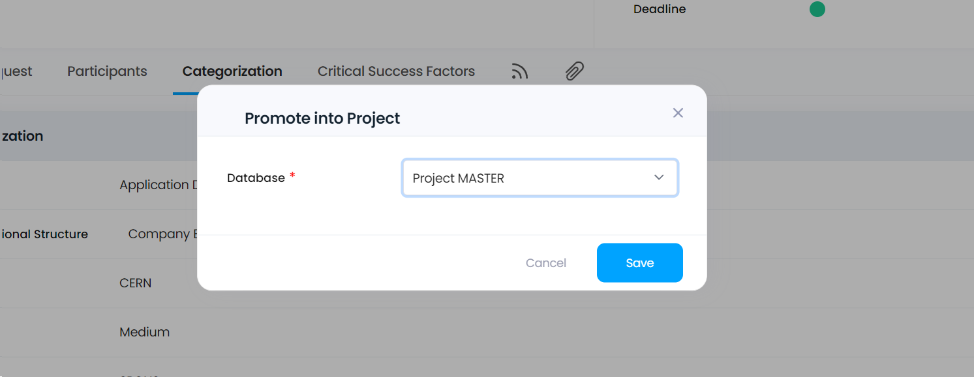Click the Deadline label
Screen dimensions: 974x377
point(659,9)
